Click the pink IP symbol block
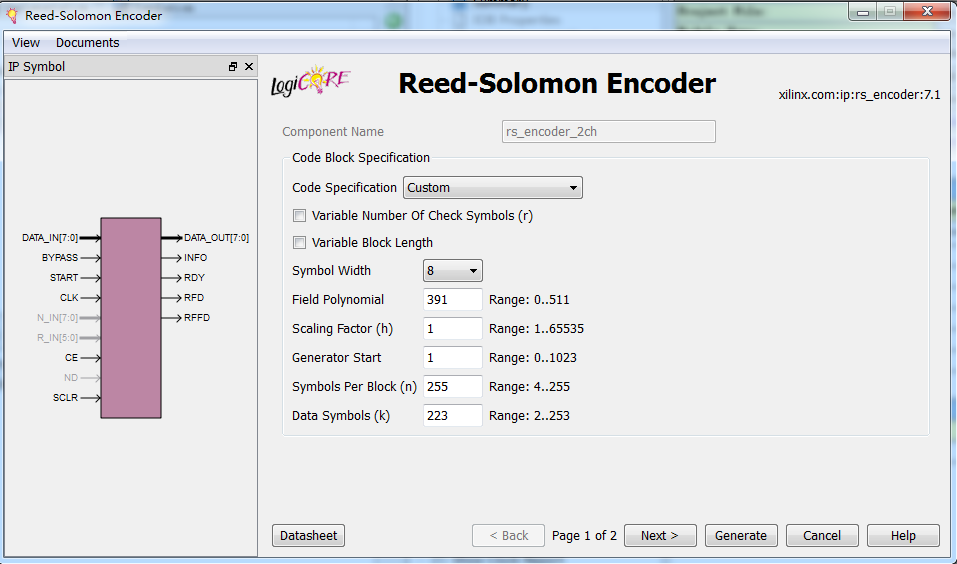The width and height of the screenshot is (957, 564). [x=131, y=318]
